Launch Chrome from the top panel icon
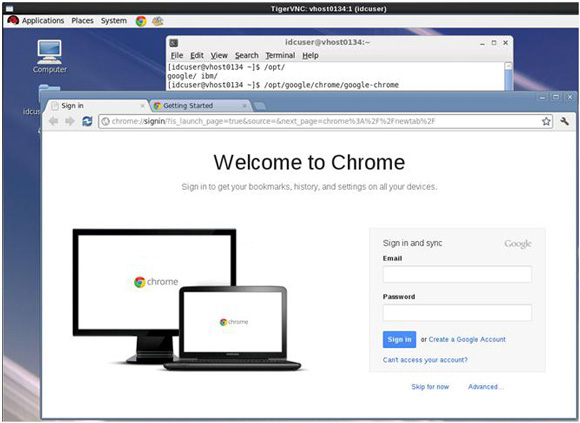The width and height of the screenshot is (580, 423). click(141, 21)
